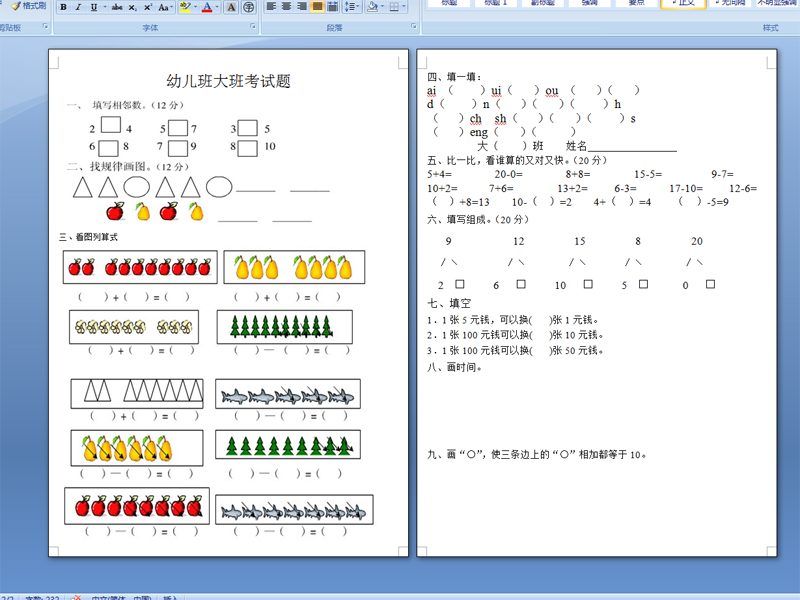800x600 pixels.
Task: Open the shading color dropdown arrow
Action: click(383, 6)
